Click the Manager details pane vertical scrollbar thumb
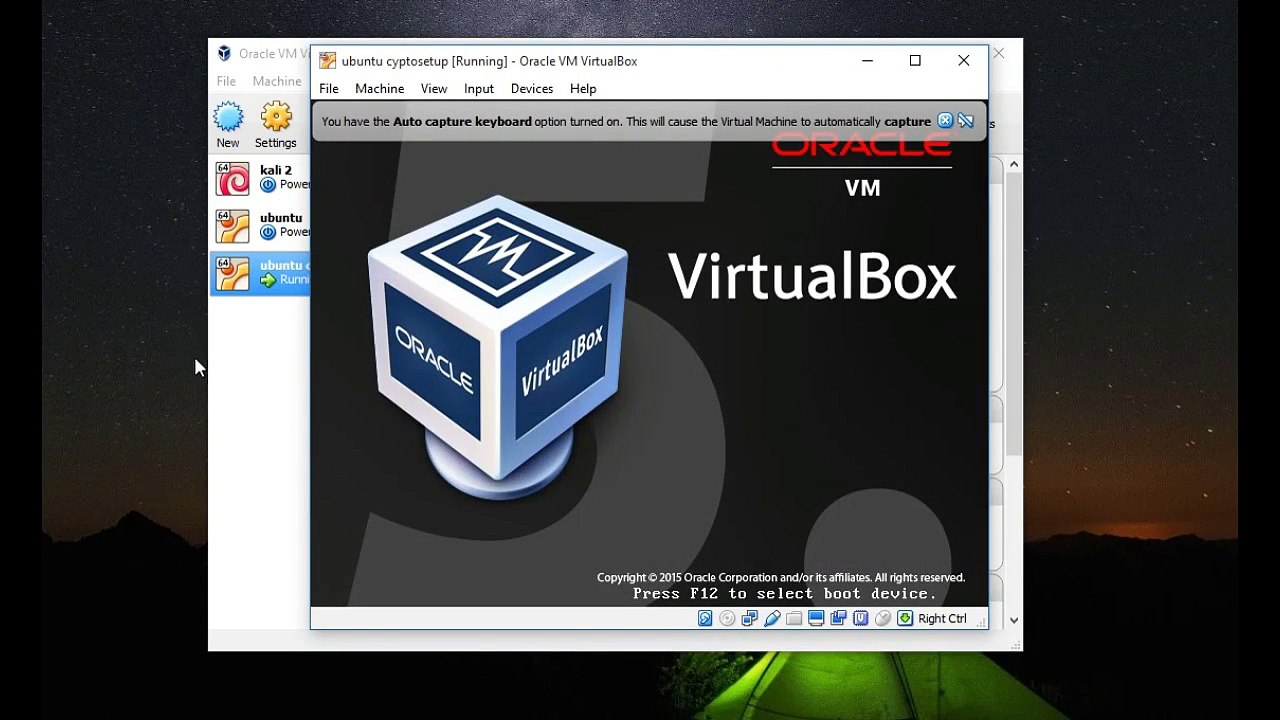Image resolution: width=1280 pixels, height=720 pixels. point(1014,315)
